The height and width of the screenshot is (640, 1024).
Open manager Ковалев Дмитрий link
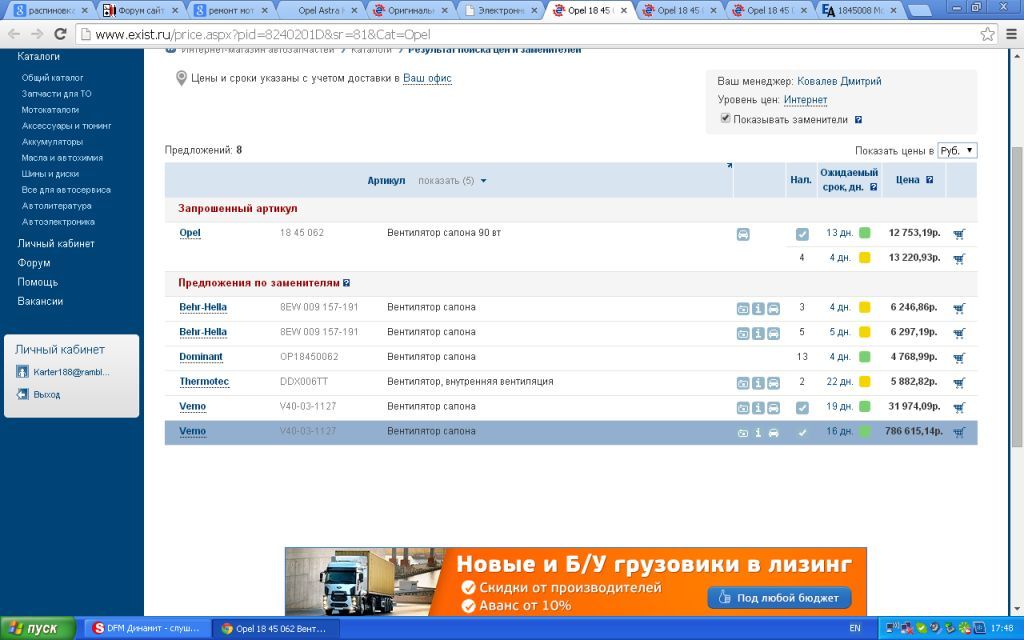coord(839,81)
